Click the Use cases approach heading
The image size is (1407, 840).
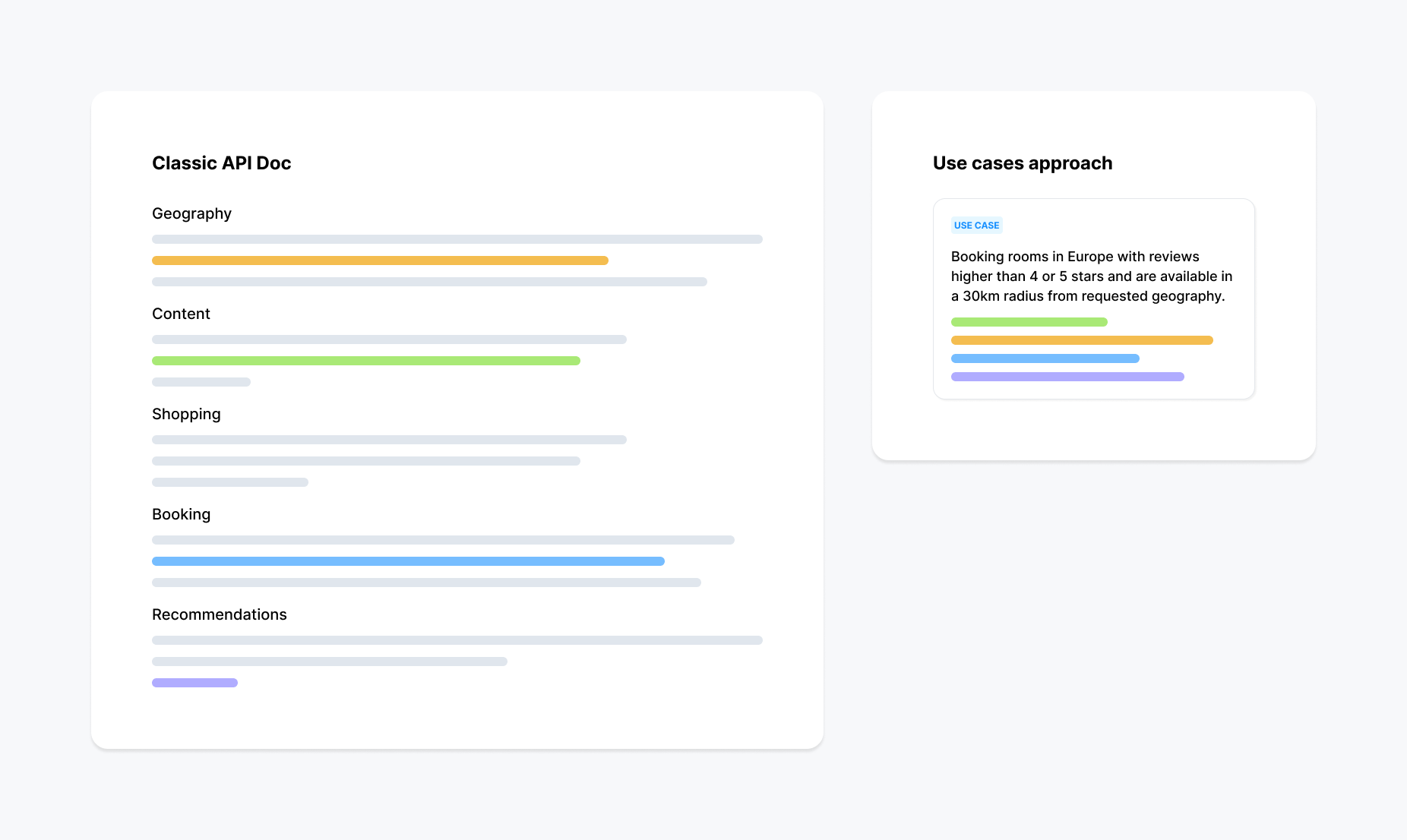(1023, 163)
